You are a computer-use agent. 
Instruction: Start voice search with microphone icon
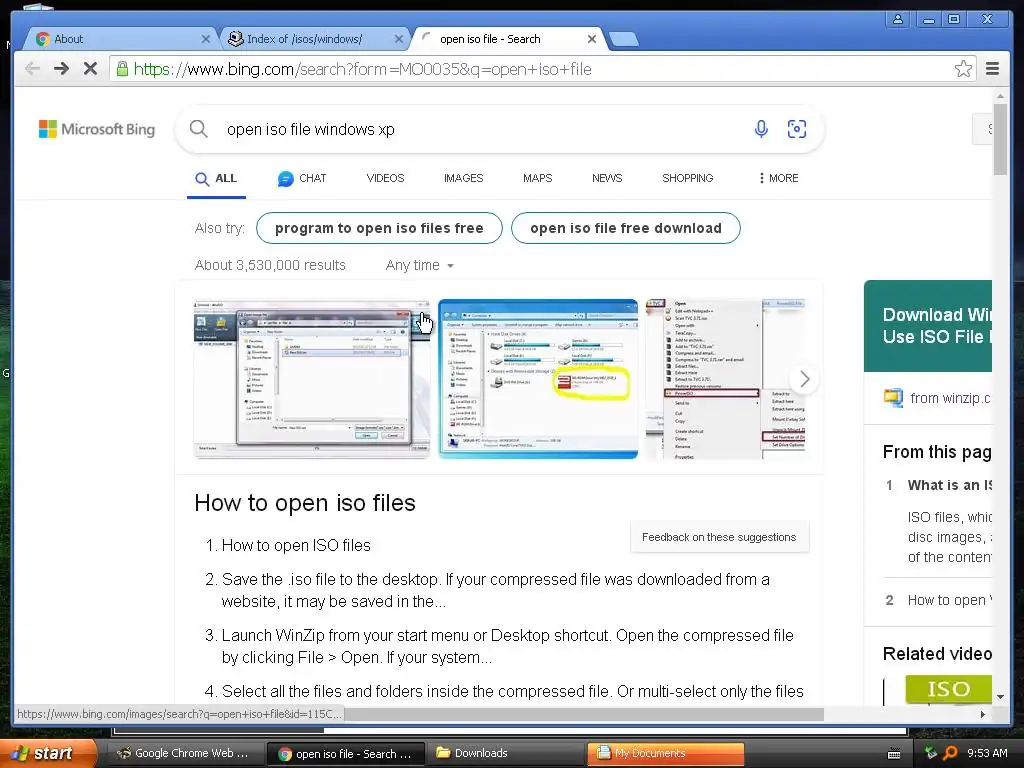(761, 129)
